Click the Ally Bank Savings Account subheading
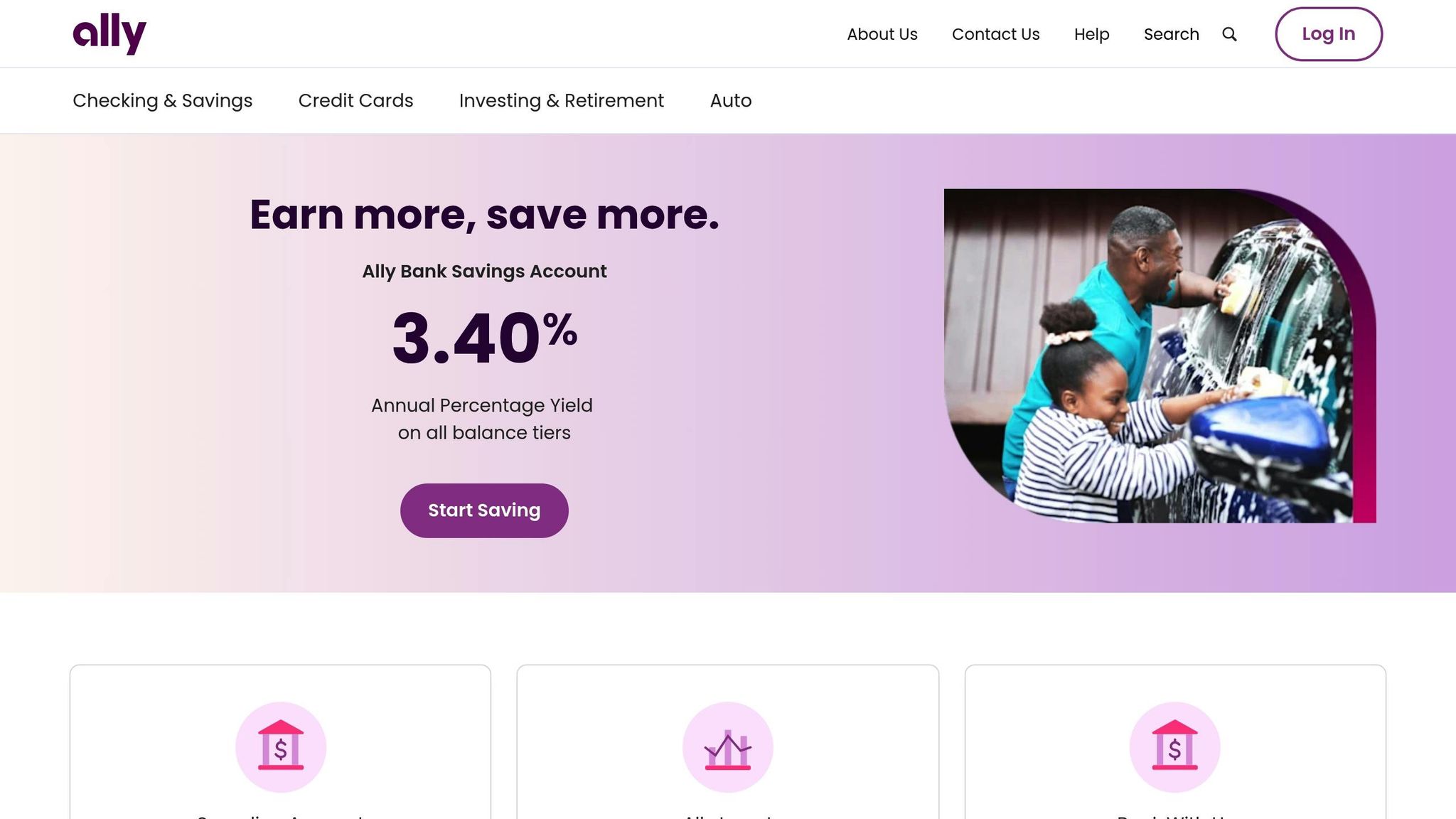 [x=484, y=272]
